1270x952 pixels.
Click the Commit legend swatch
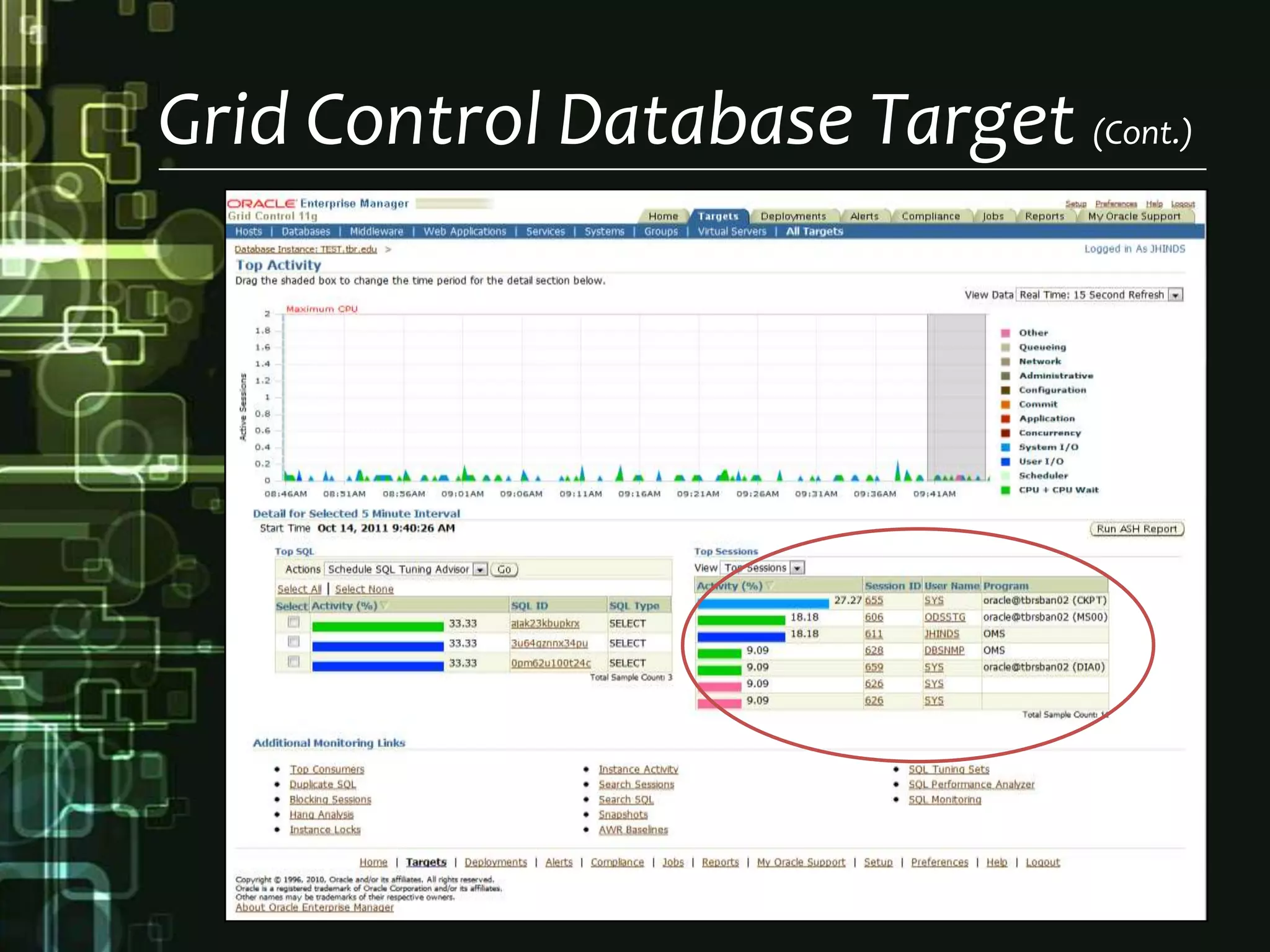1006,405
